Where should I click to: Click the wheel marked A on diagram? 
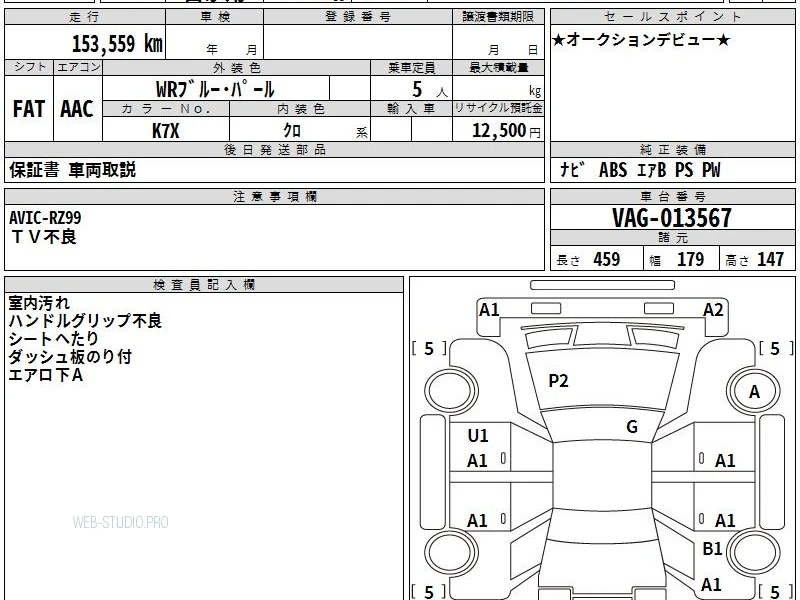click(754, 392)
